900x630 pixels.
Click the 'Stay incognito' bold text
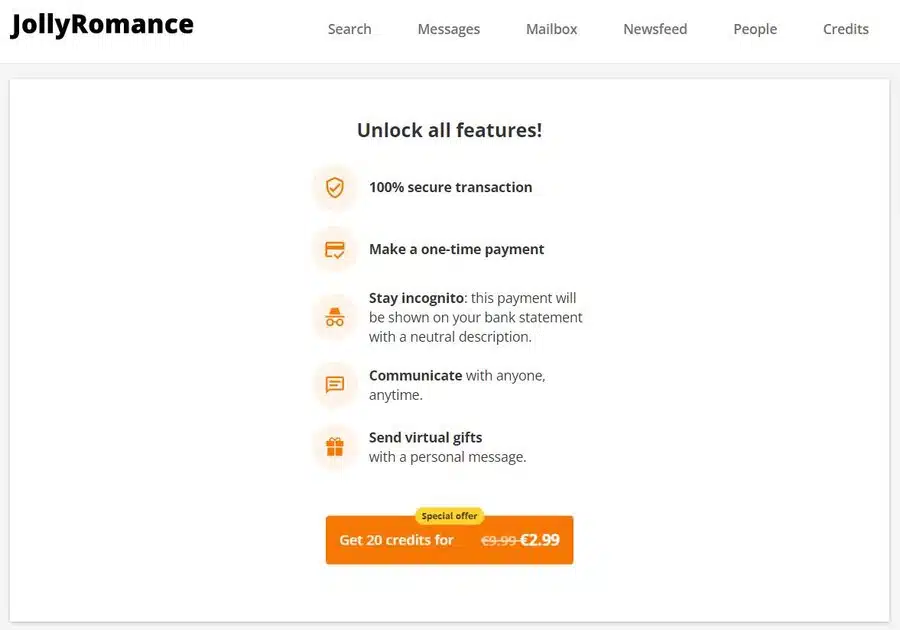(x=416, y=298)
